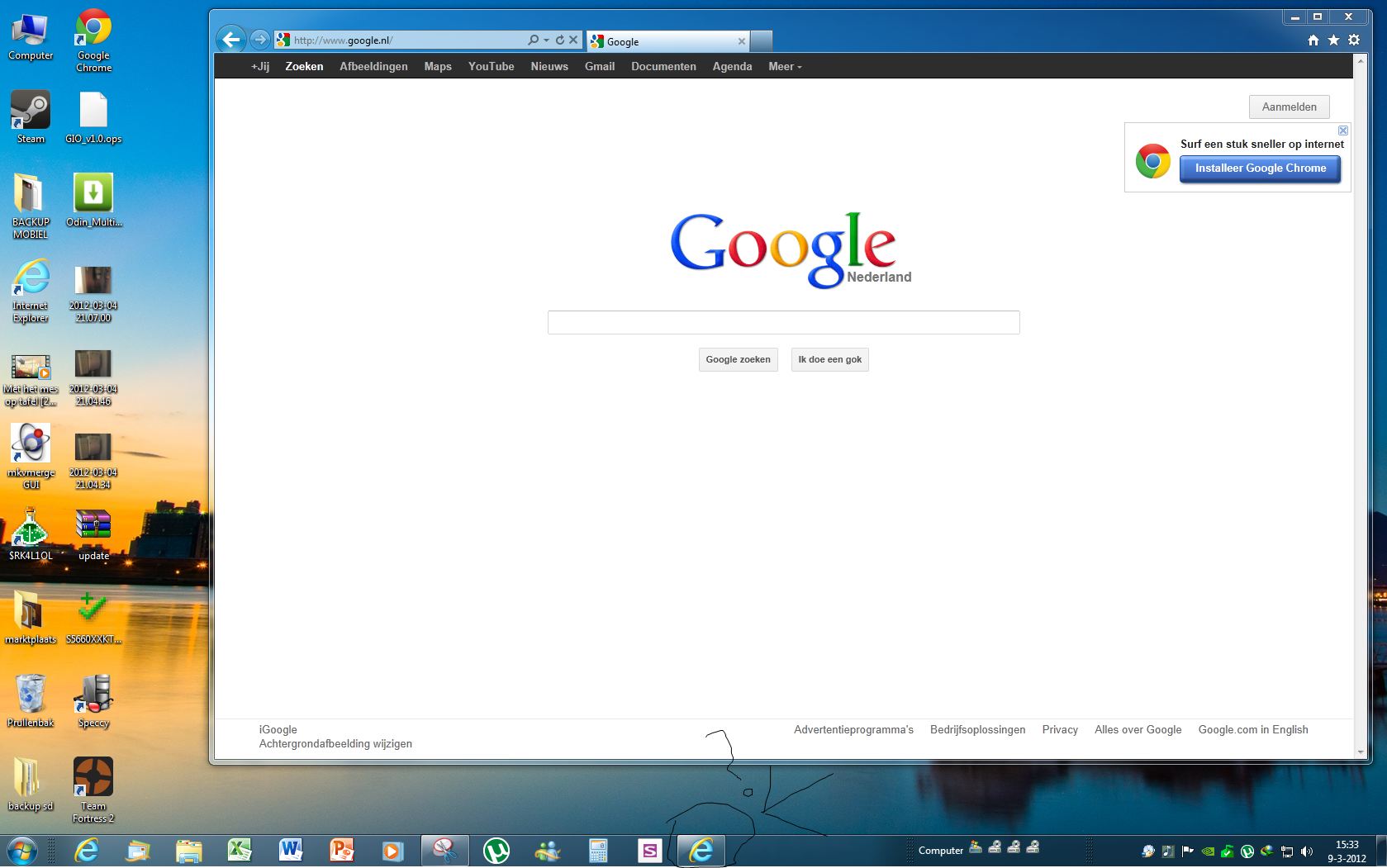
Task: Select the Speccy desktop icon
Action: pyautogui.click(x=93, y=701)
